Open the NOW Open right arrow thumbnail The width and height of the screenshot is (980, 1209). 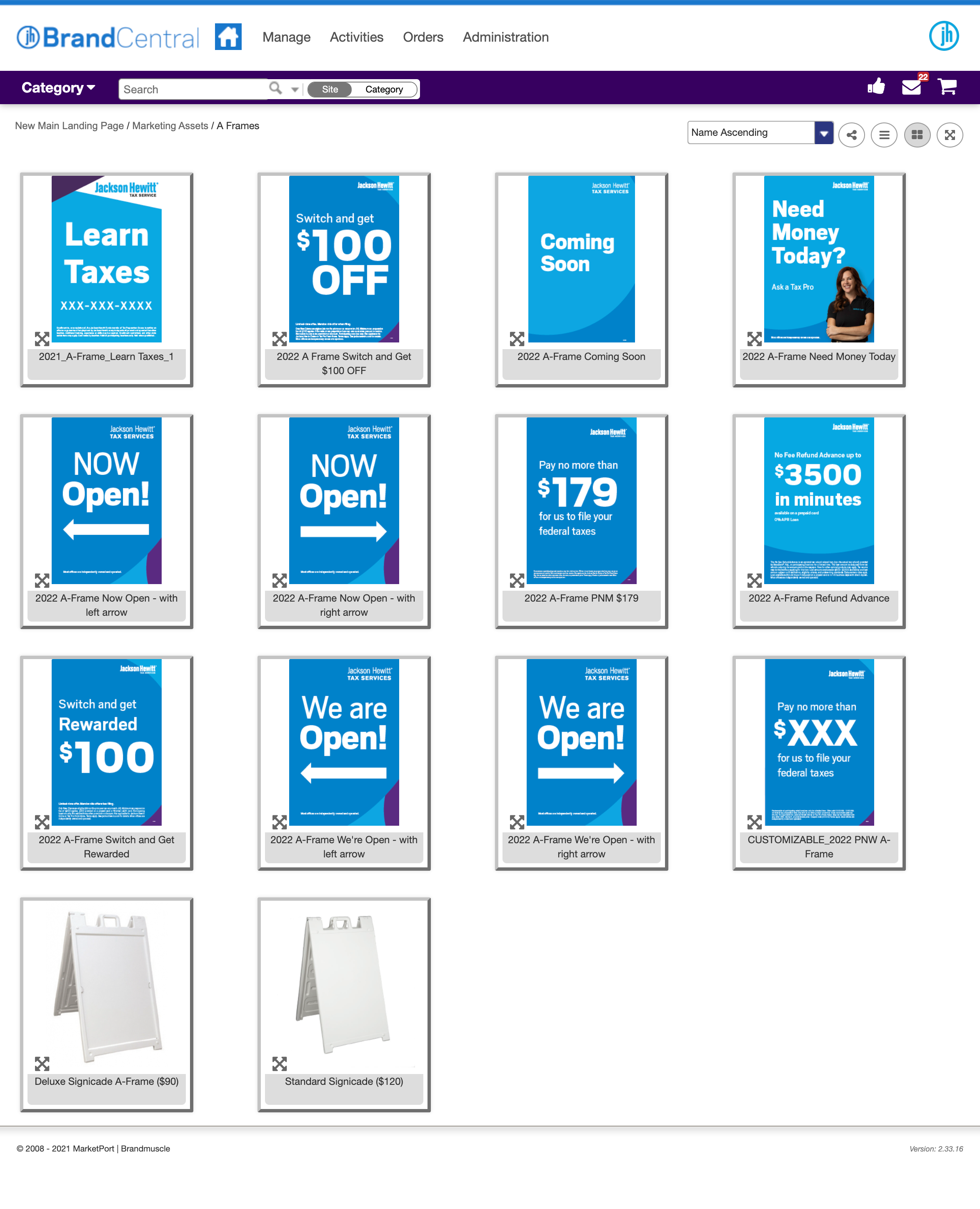(344, 501)
